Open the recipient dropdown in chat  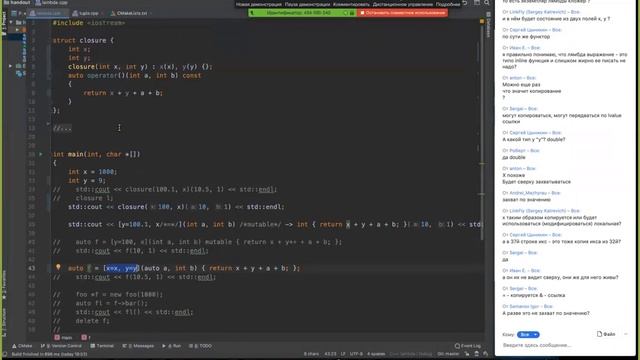coord(528,335)
